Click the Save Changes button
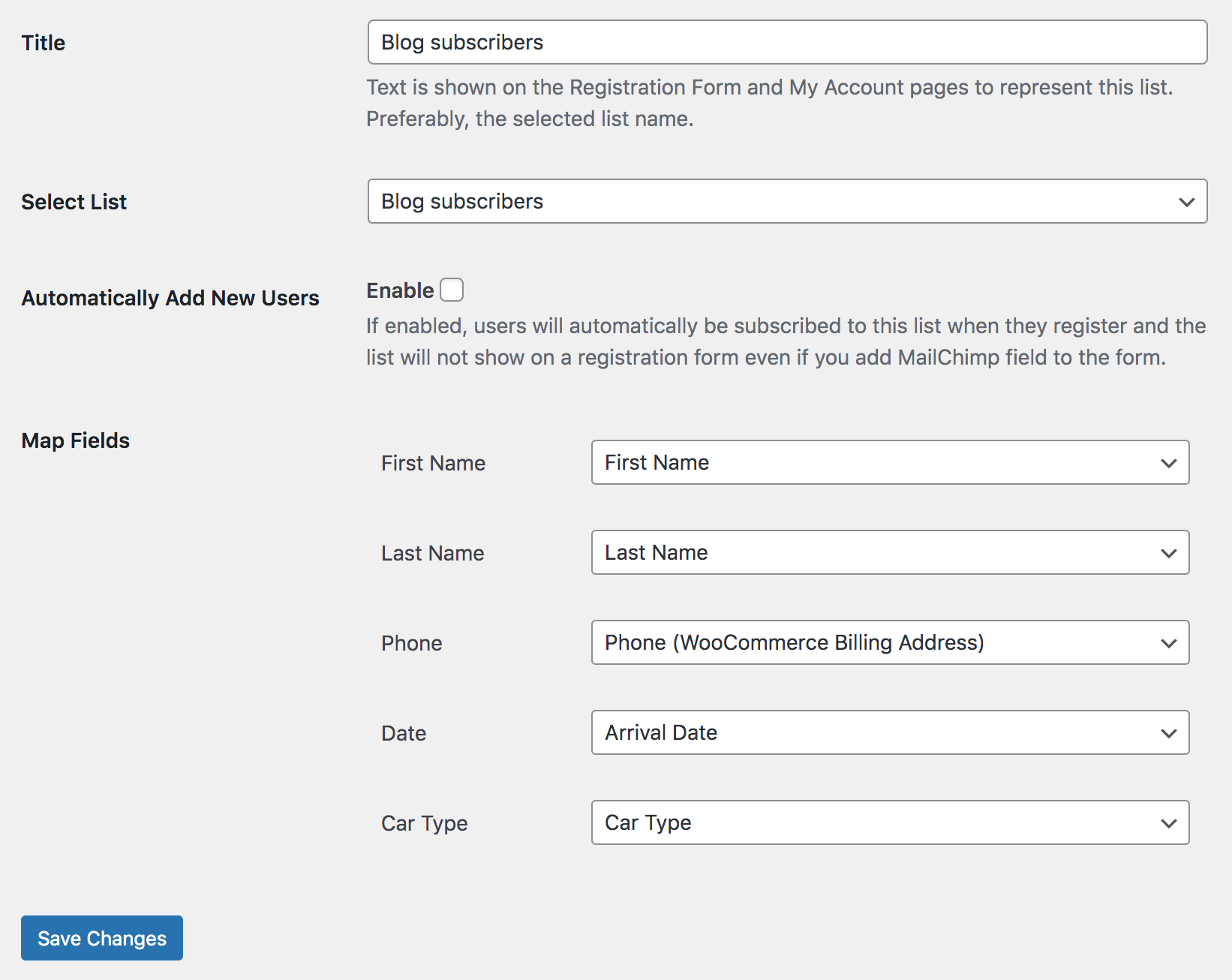1232x980 pixels. [102, 938]
